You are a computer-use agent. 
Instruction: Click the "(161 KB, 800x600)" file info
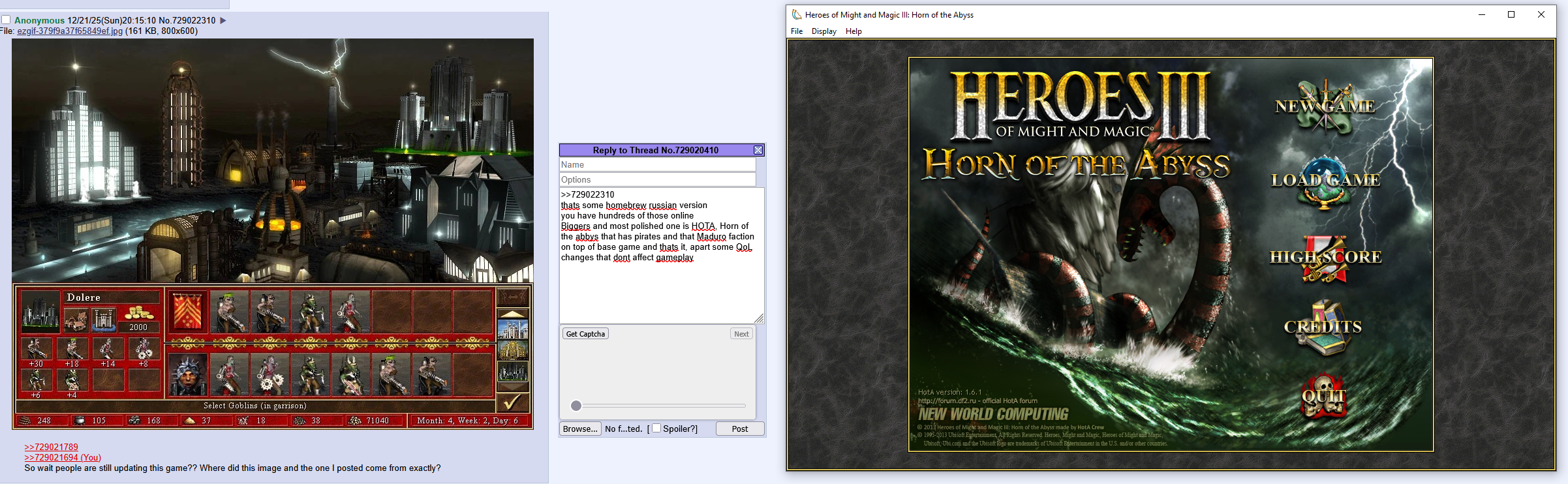[x=161, y=31]
